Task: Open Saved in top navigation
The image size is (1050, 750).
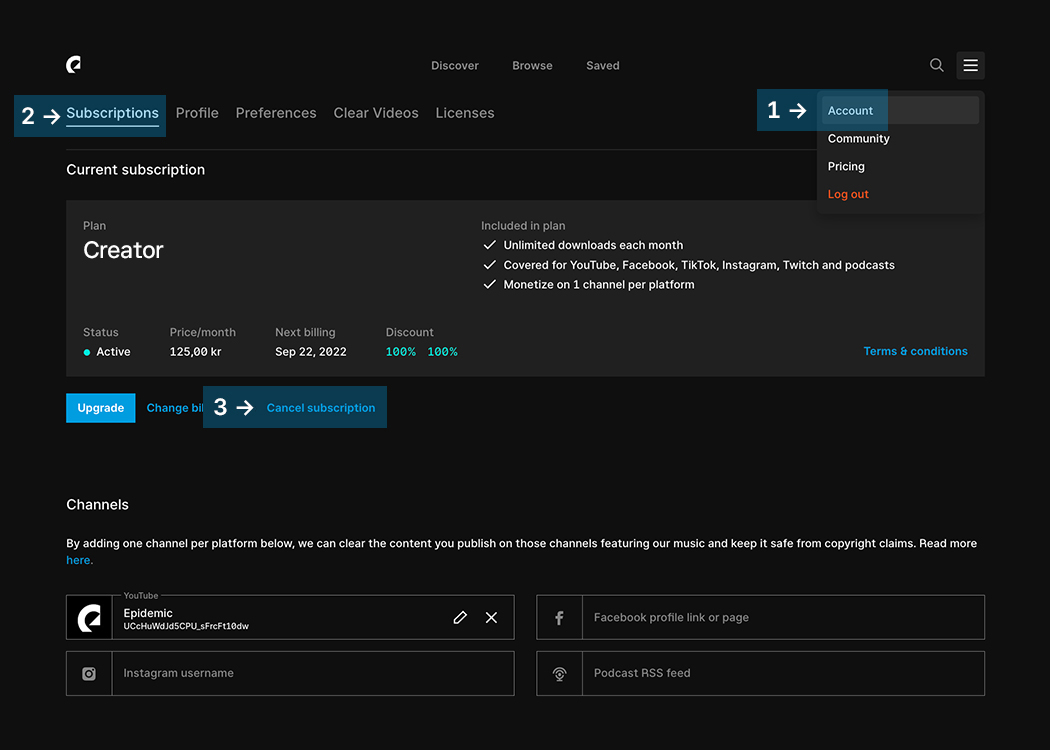Action: pyautogui.click(x=603, y=66)
